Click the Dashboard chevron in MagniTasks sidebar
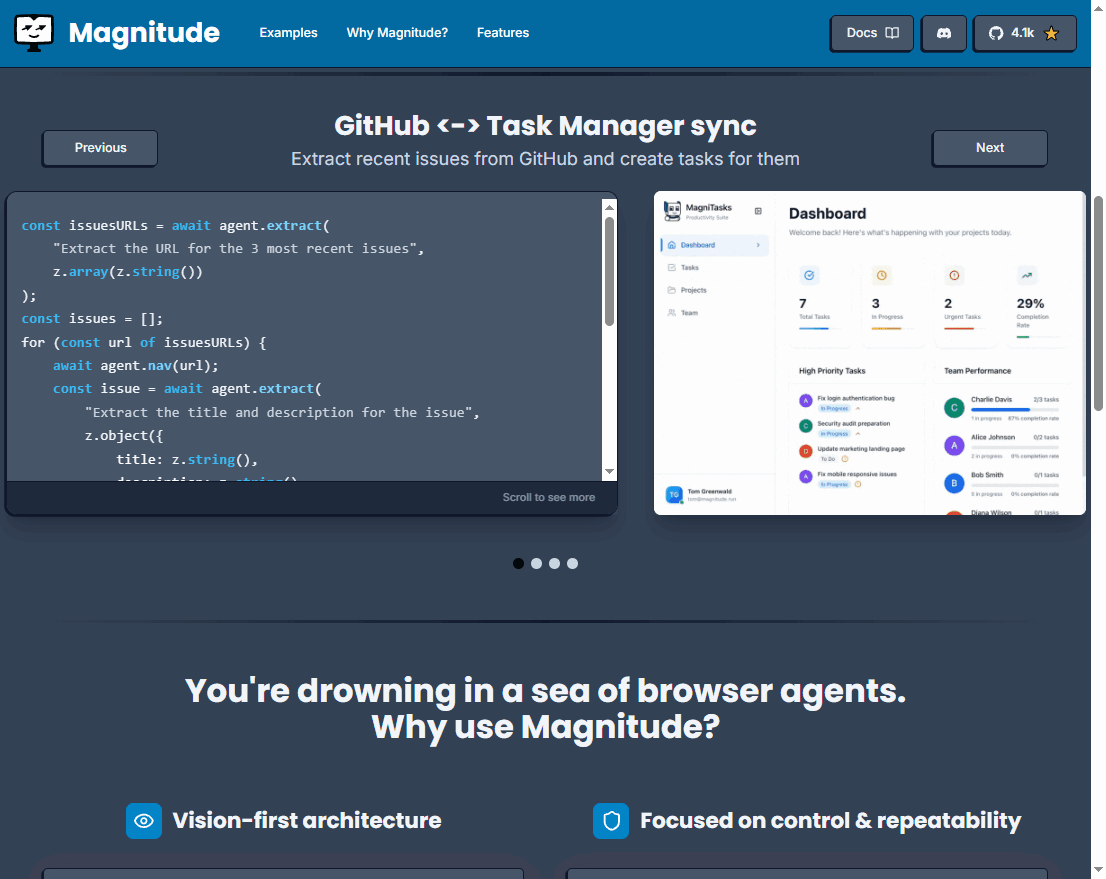The width and height of the screenshot is (1106, 879). tap(758, 245)
